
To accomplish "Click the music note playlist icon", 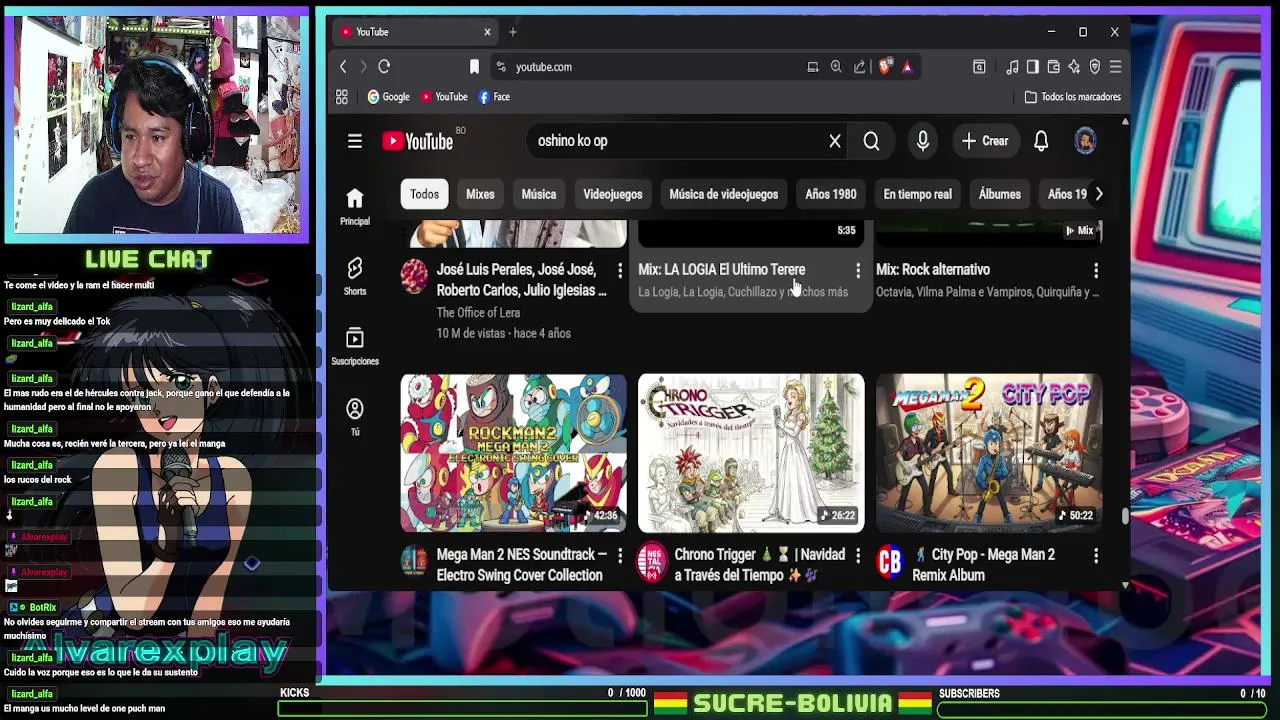I will pyautogui.click(x=1012, y=67).
